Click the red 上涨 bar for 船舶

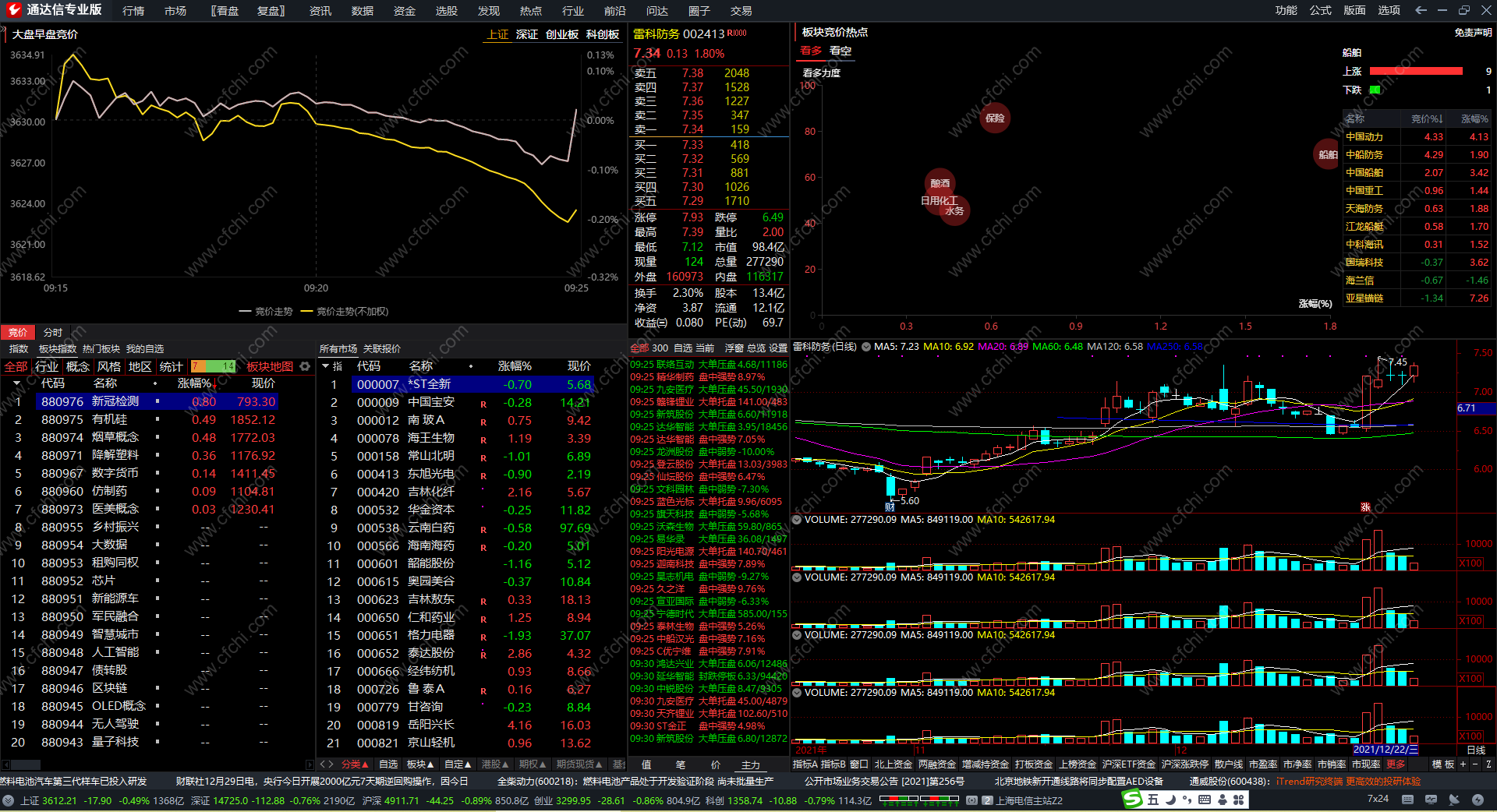(x=1415, y=71)
